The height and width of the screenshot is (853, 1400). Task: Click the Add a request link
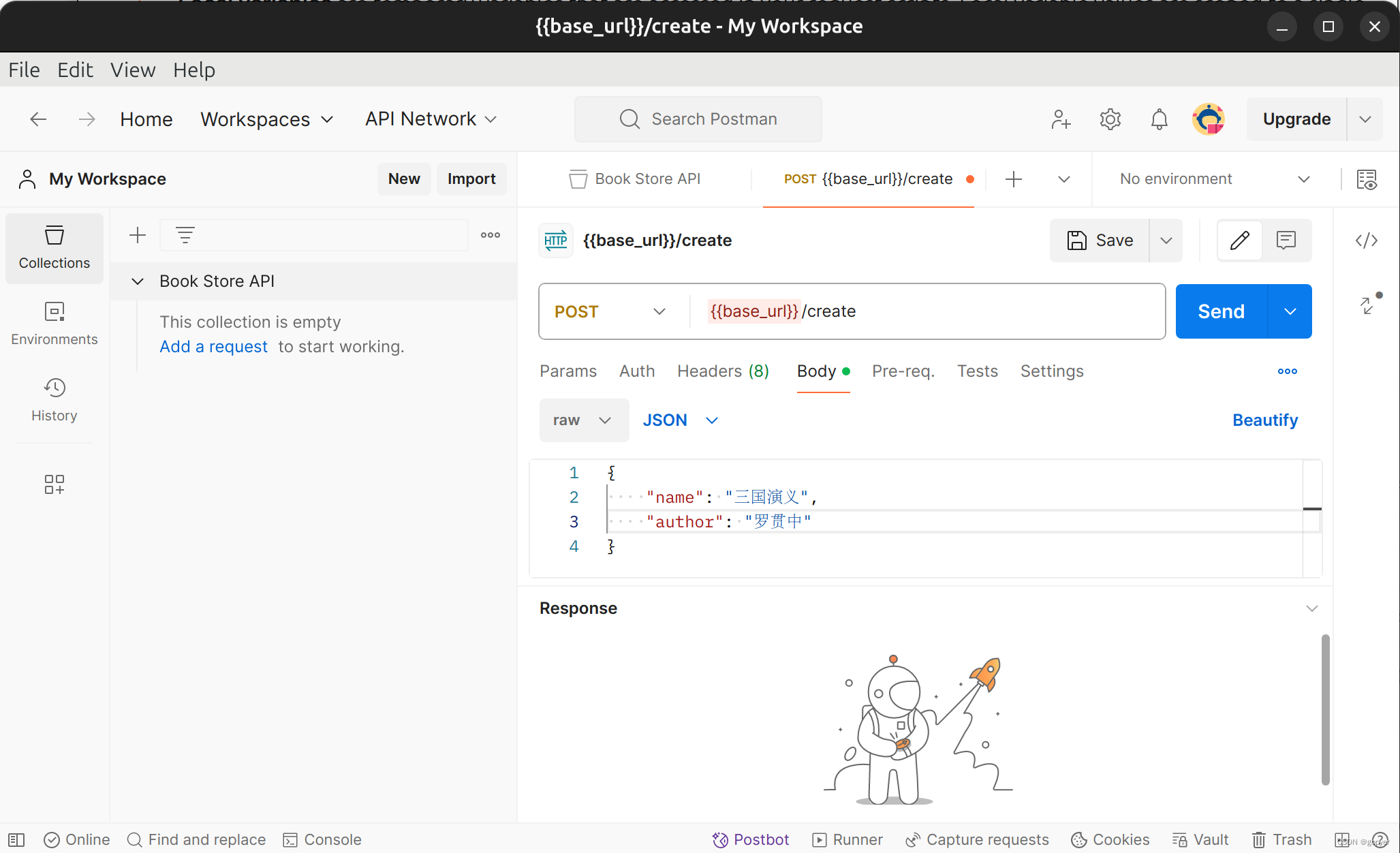[x=213, y=347]
